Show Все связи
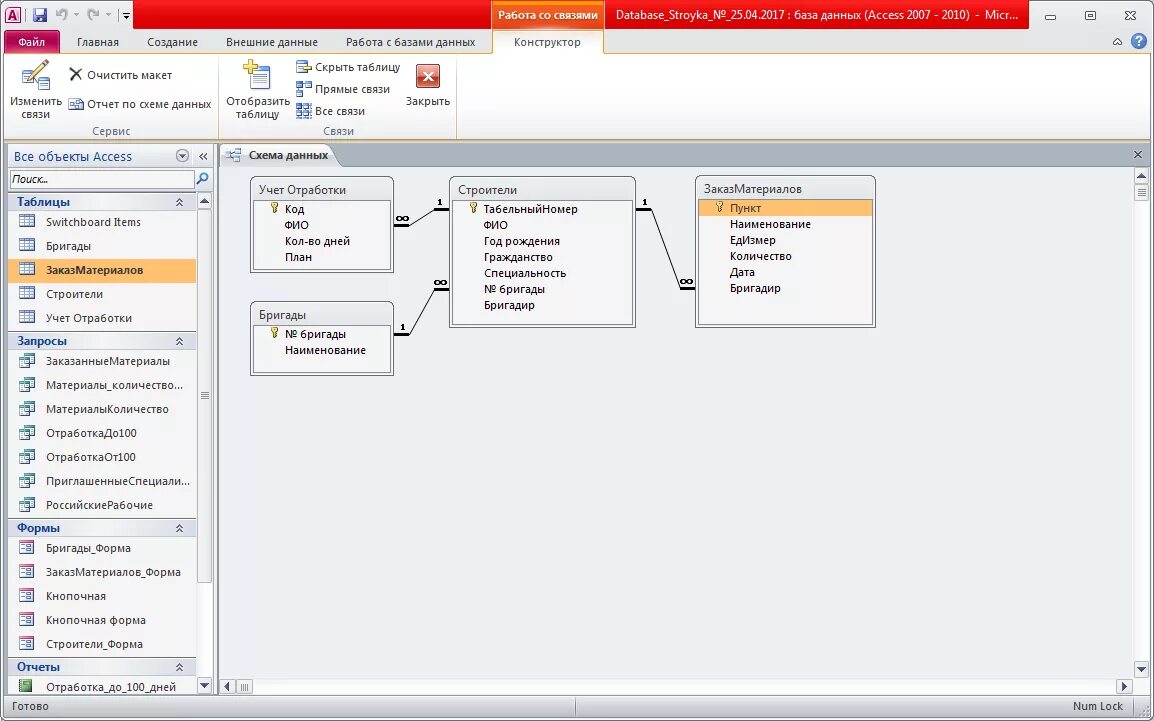 [x=330, y=111]
